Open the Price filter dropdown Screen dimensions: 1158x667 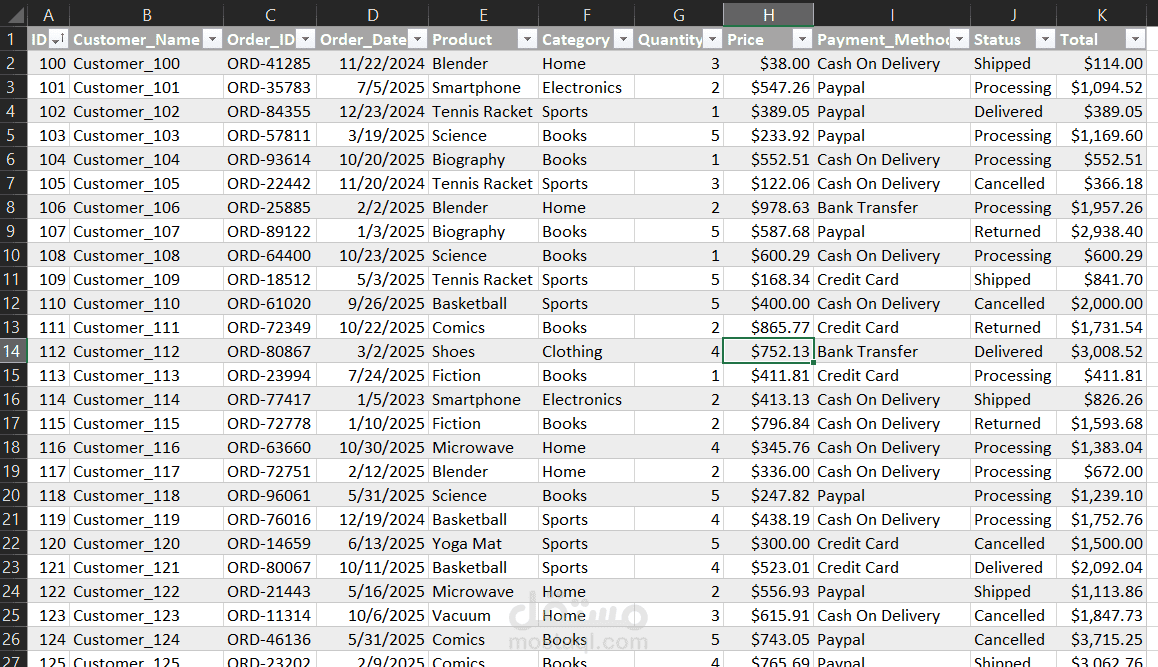pyautogui.click(x=802, y=39)
